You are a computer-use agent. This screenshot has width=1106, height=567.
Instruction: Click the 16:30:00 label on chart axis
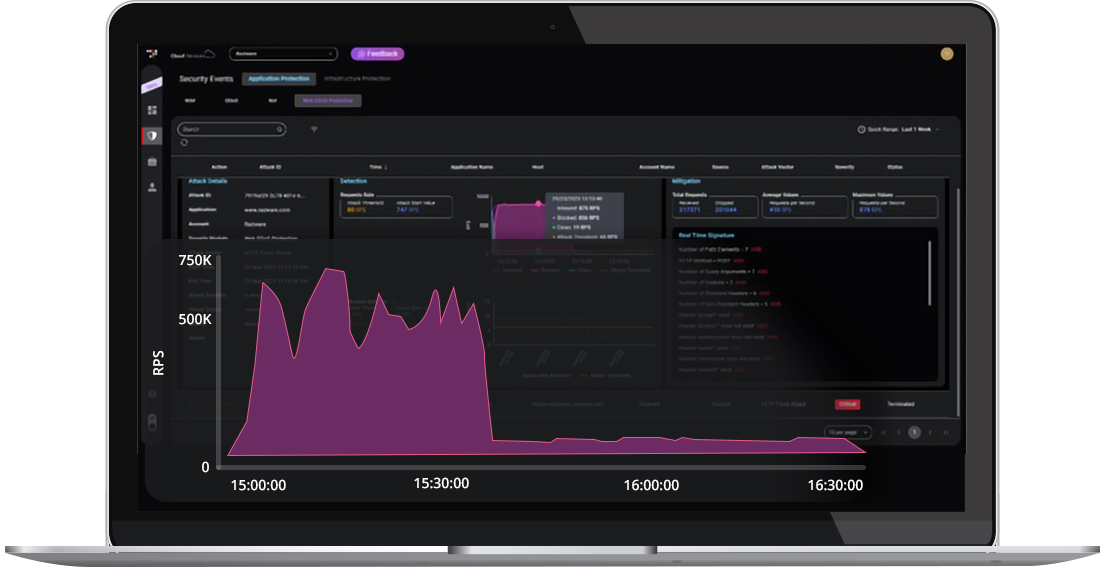click(835, 485)
